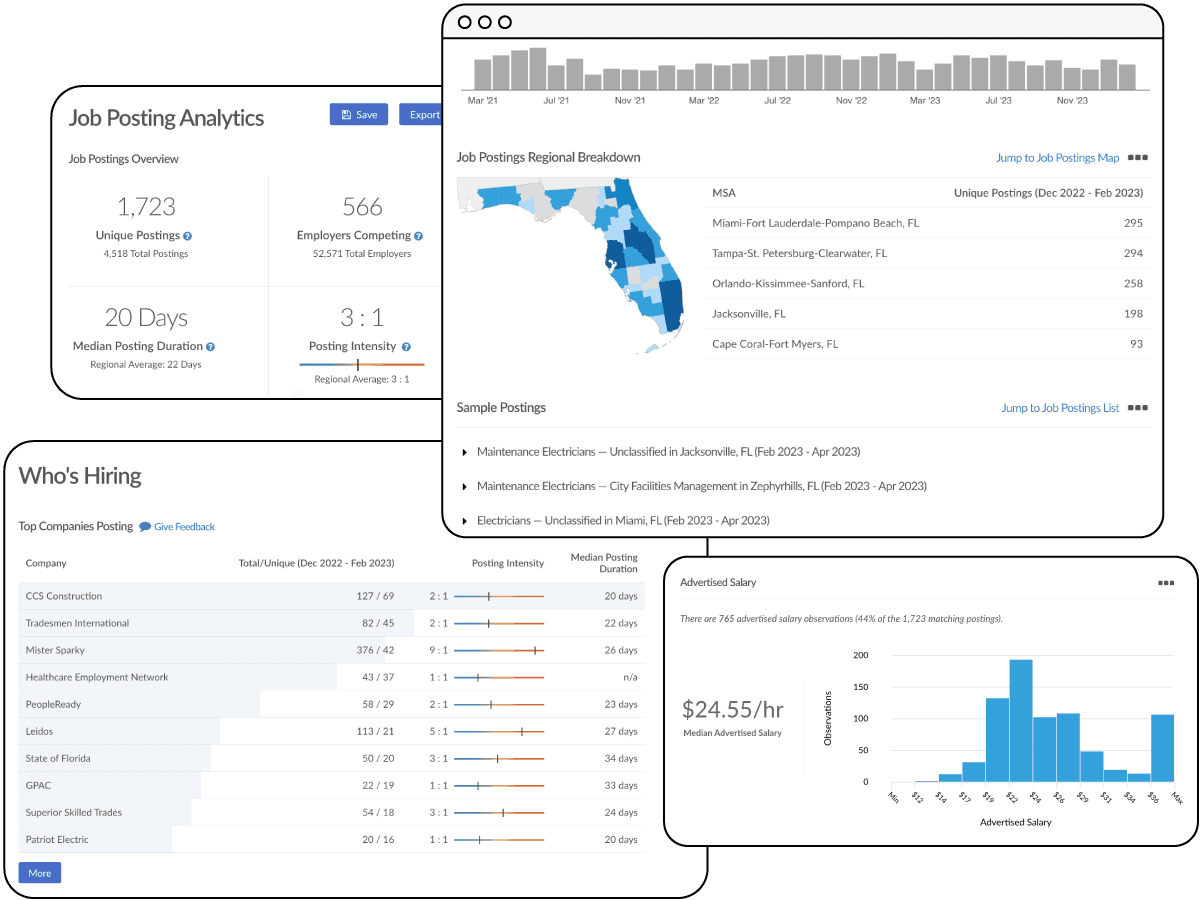Expand City Facilities Management Zephyrhills posting
The image size is (1200, 900).
[465, 487]
